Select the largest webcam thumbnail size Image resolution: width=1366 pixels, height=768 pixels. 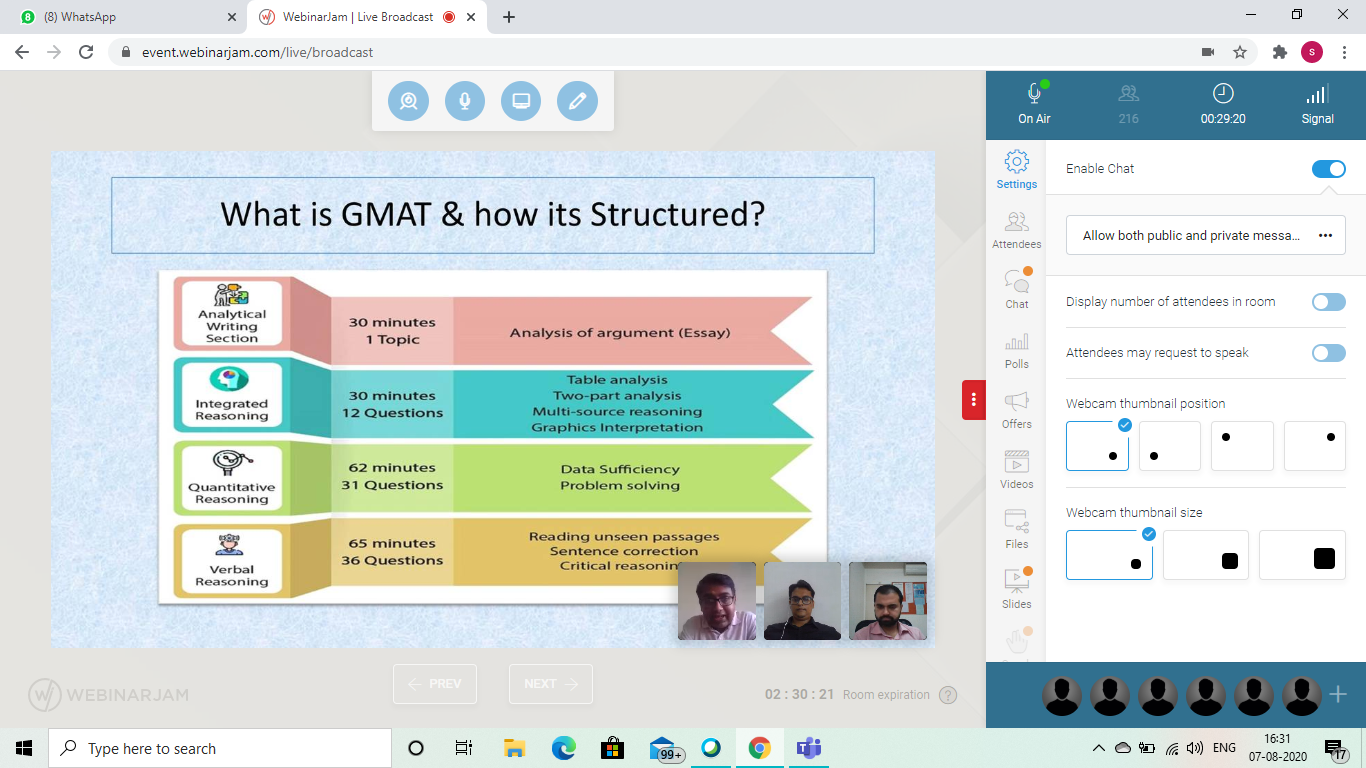point(1302,555)
